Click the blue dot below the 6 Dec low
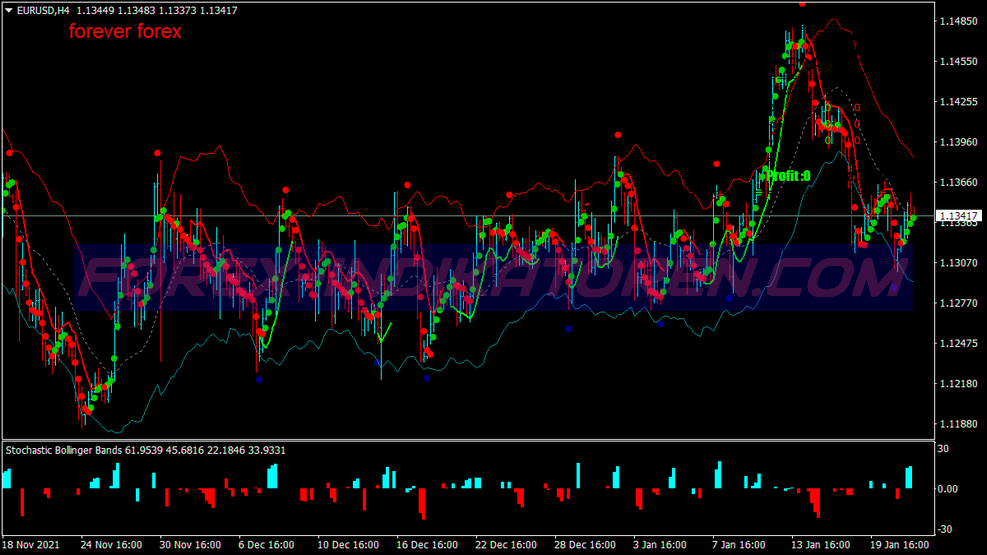The height and width of the screenshot is (555, 987). [x=259, y=379]
